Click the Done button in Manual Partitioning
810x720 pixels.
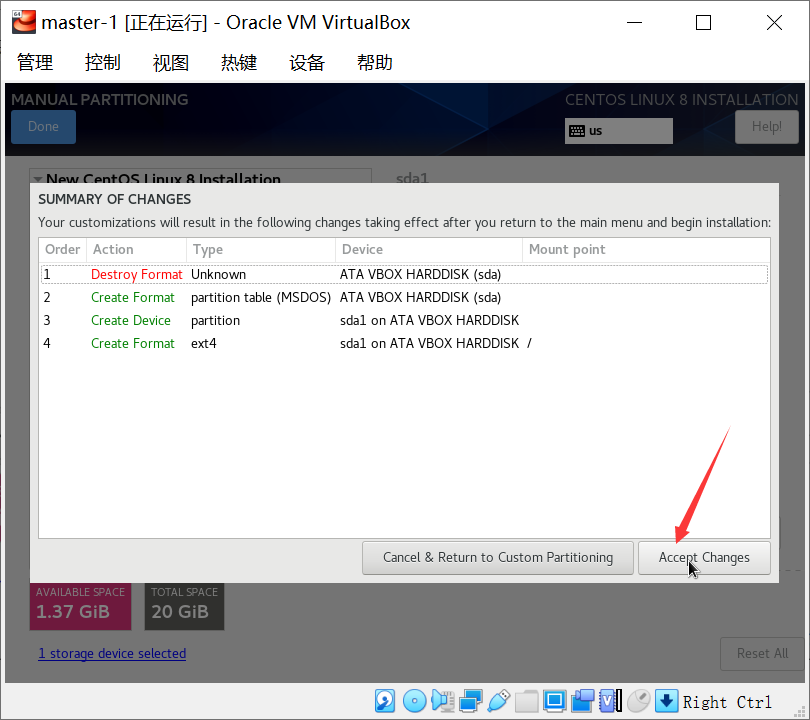tap(43, 127)
